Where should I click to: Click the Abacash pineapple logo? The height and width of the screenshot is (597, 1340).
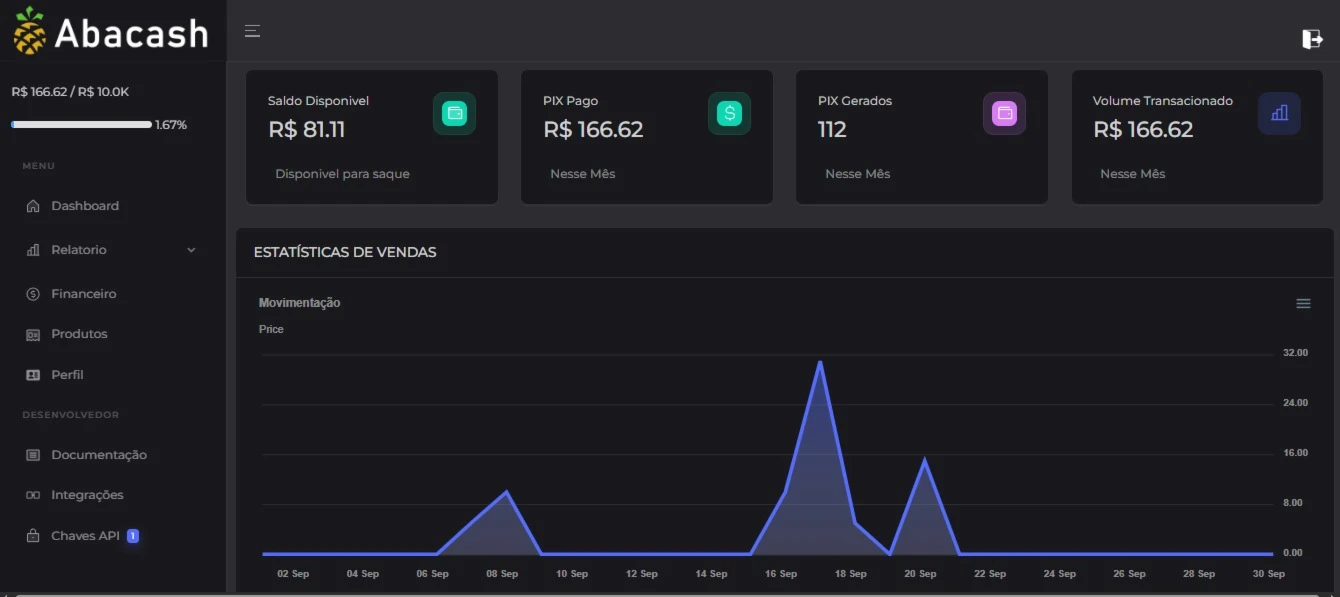[30, 31]
